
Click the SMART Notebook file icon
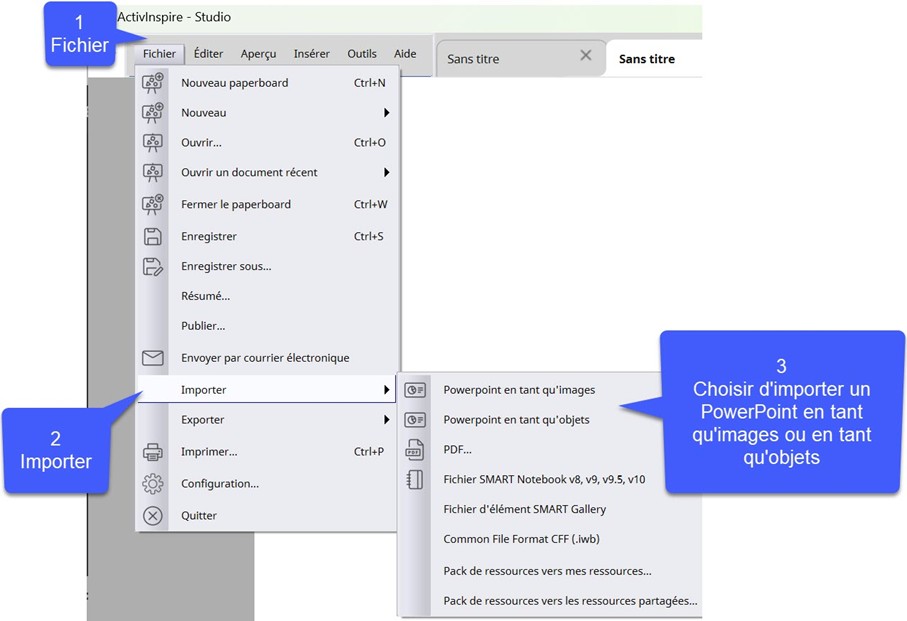click(415, 479)
